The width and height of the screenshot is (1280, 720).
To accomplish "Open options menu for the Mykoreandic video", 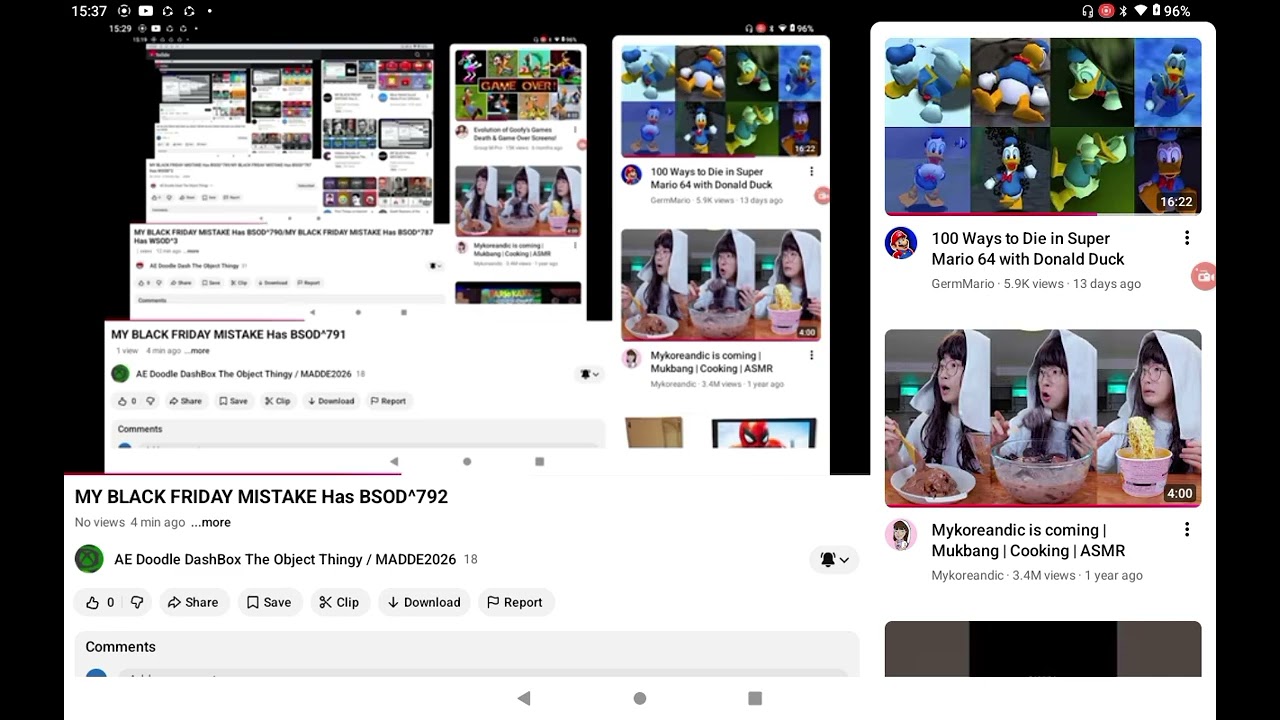I will (1187, 530).
